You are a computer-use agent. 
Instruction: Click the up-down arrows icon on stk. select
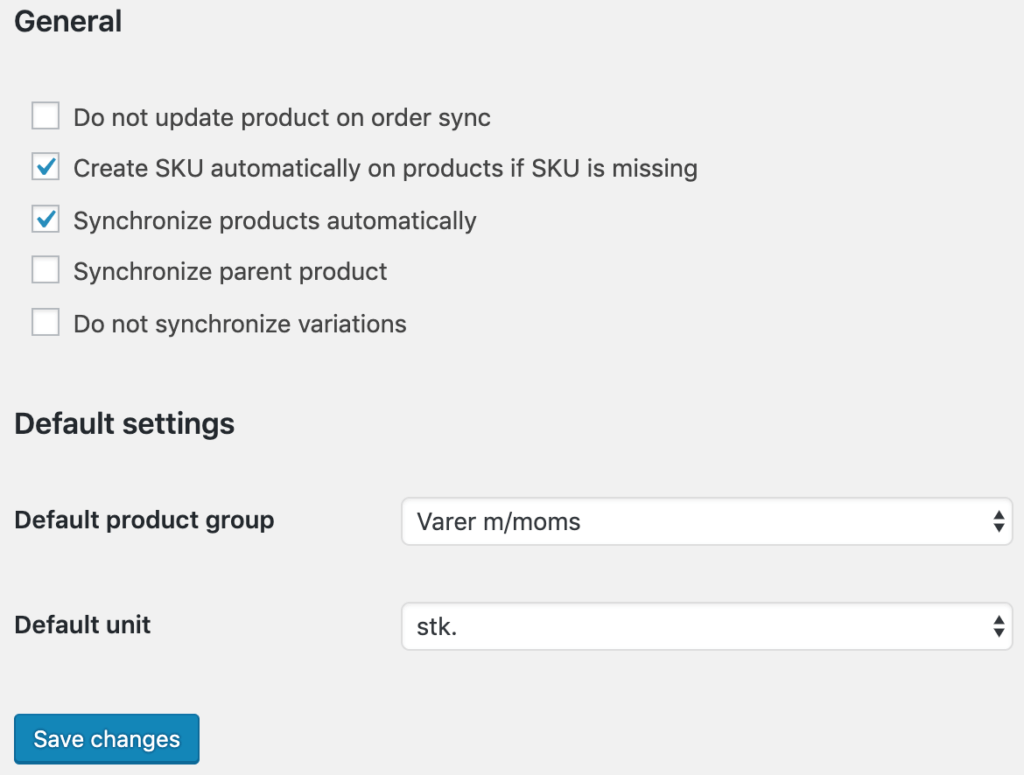pos(999,626)
